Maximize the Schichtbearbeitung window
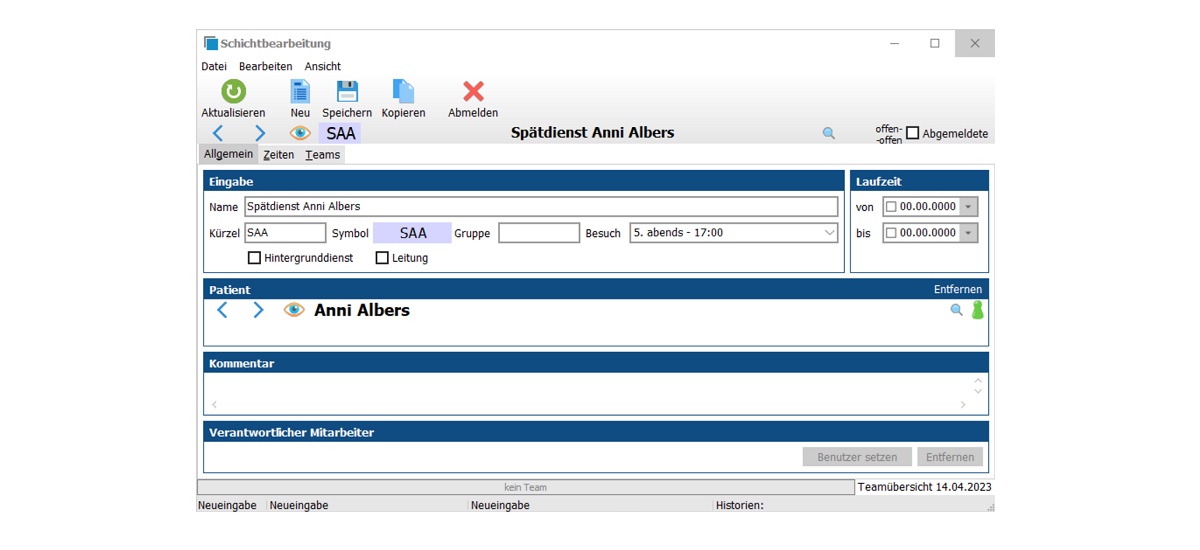Screen dimensions: 1200x550 (935, 43)
